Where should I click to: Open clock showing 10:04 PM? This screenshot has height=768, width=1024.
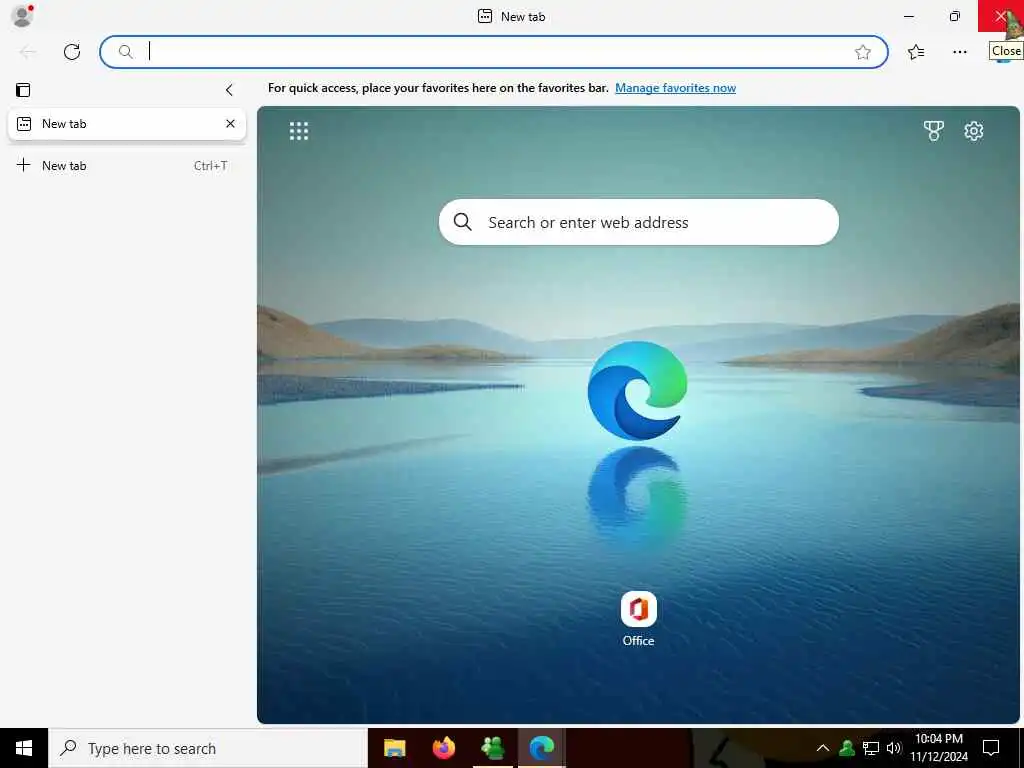938,748
